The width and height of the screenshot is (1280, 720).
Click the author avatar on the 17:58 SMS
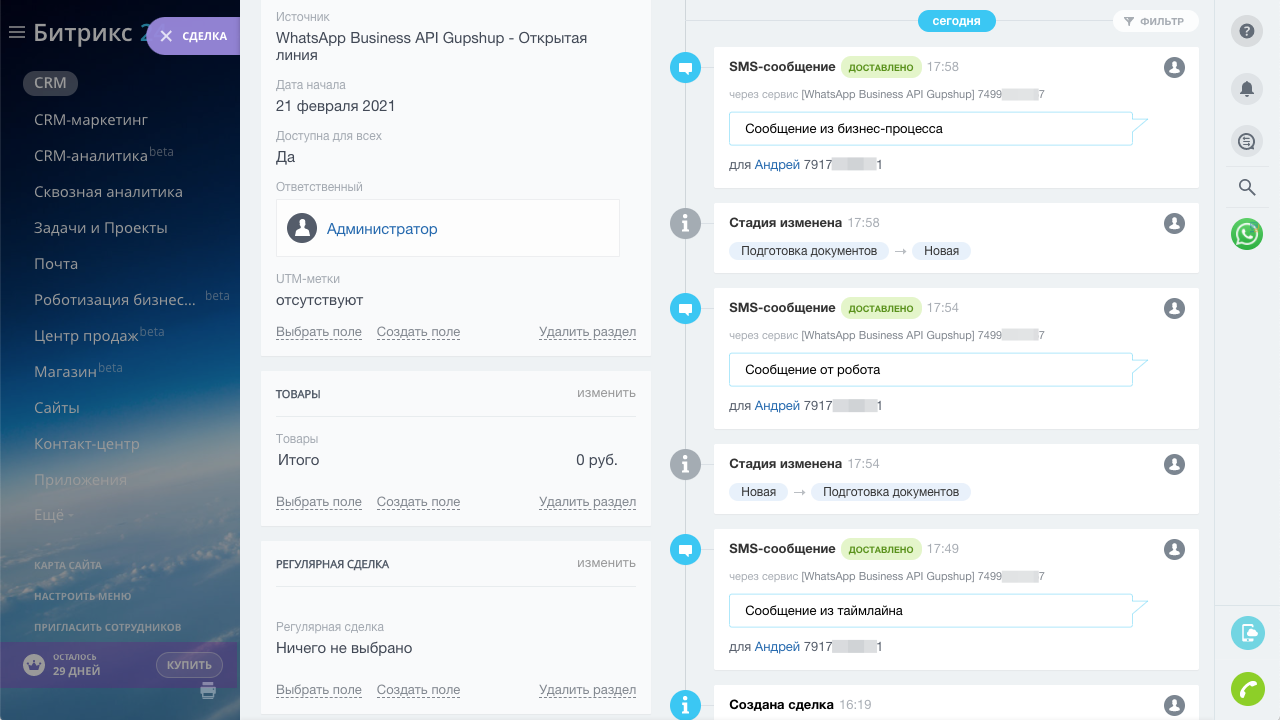tap(1175, 67)
